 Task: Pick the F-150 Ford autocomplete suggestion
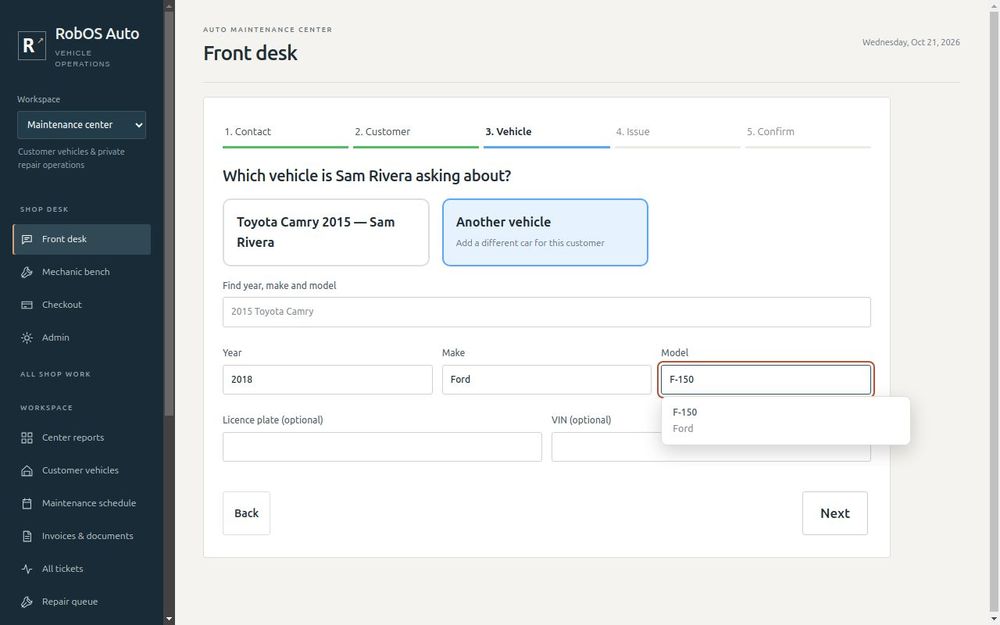click(x=786, y=420)
